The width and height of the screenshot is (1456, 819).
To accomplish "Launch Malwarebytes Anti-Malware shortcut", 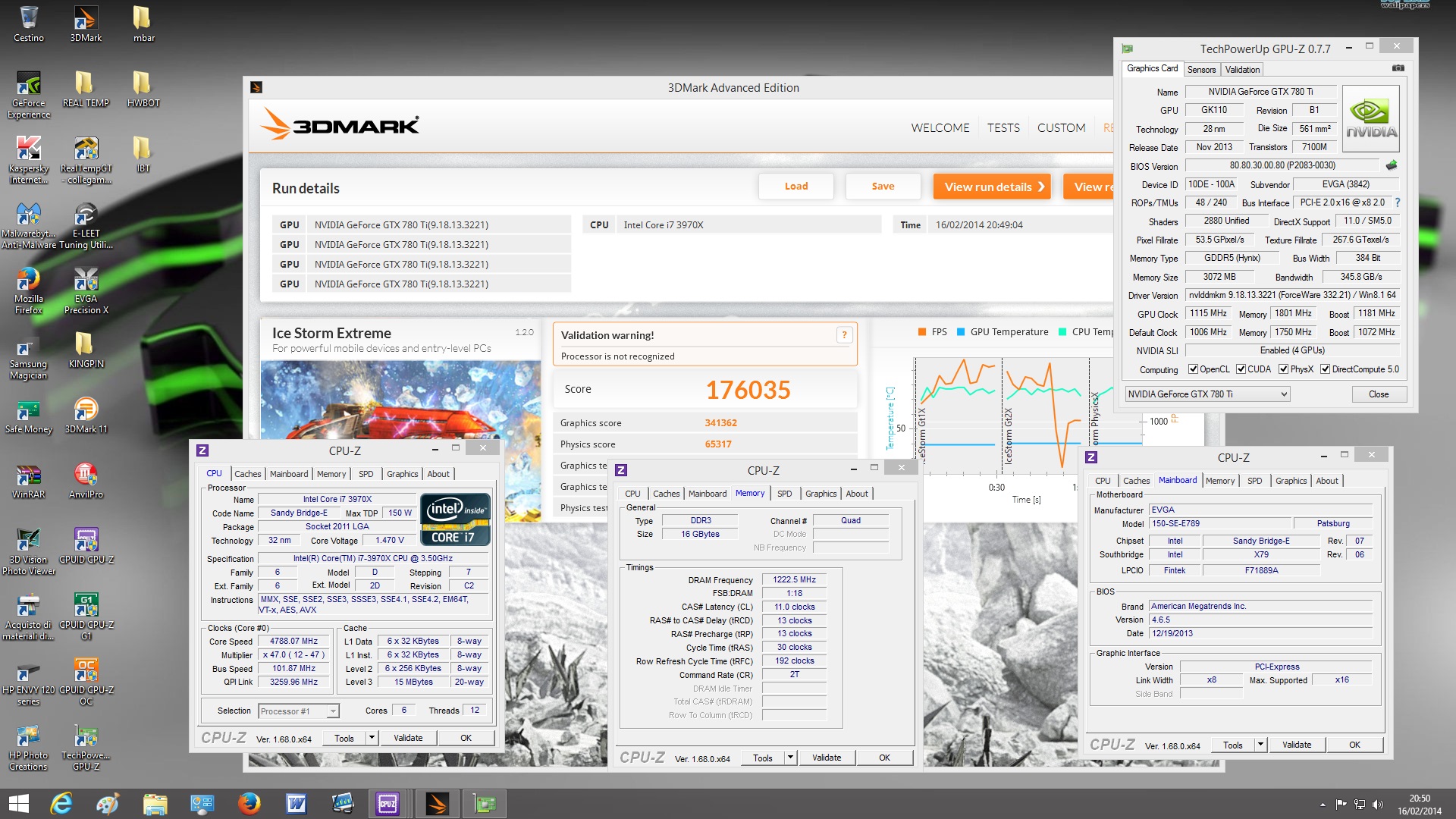I will point(29,225).
